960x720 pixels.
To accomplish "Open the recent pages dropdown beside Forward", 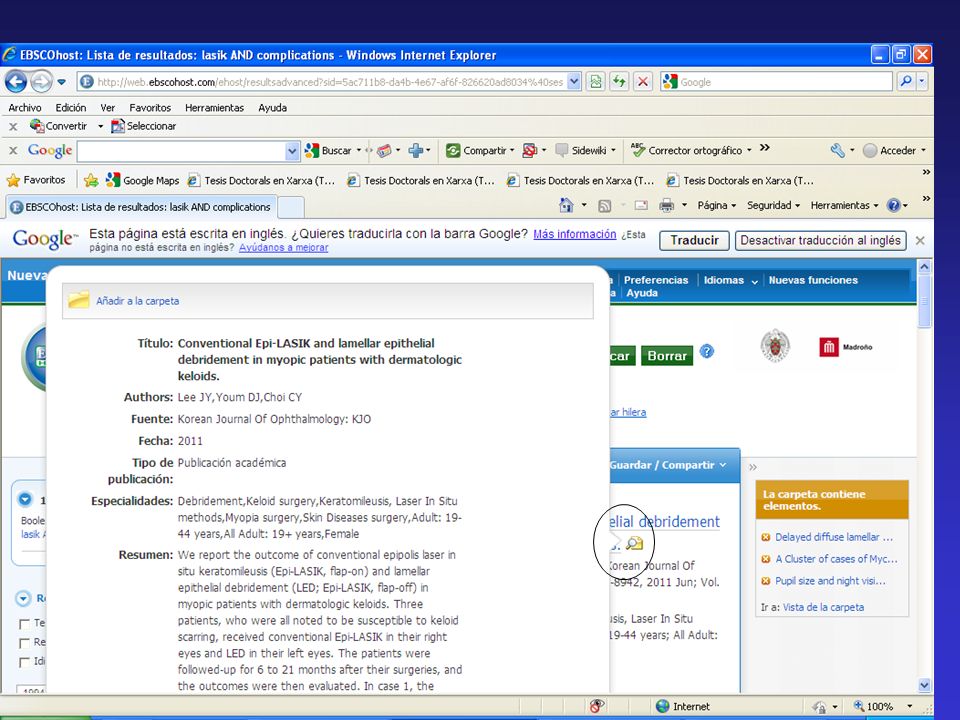I will 61,81.
